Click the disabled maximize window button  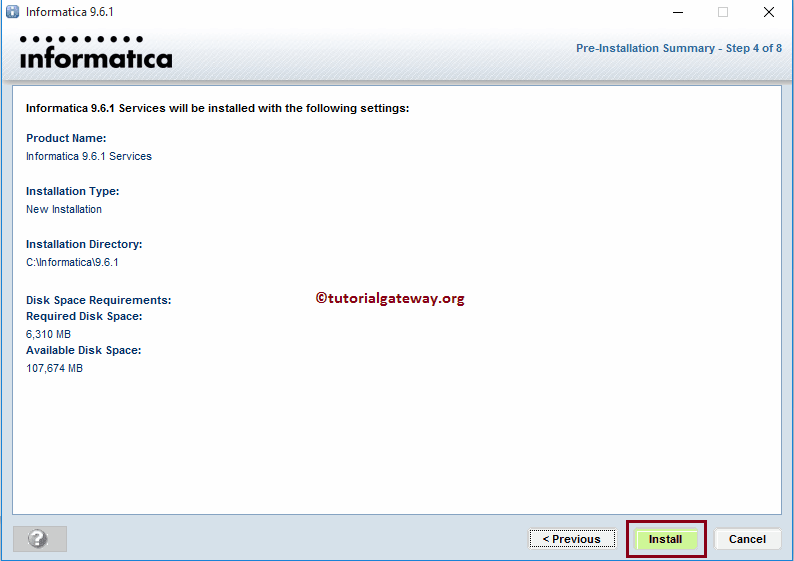point(723,12)
